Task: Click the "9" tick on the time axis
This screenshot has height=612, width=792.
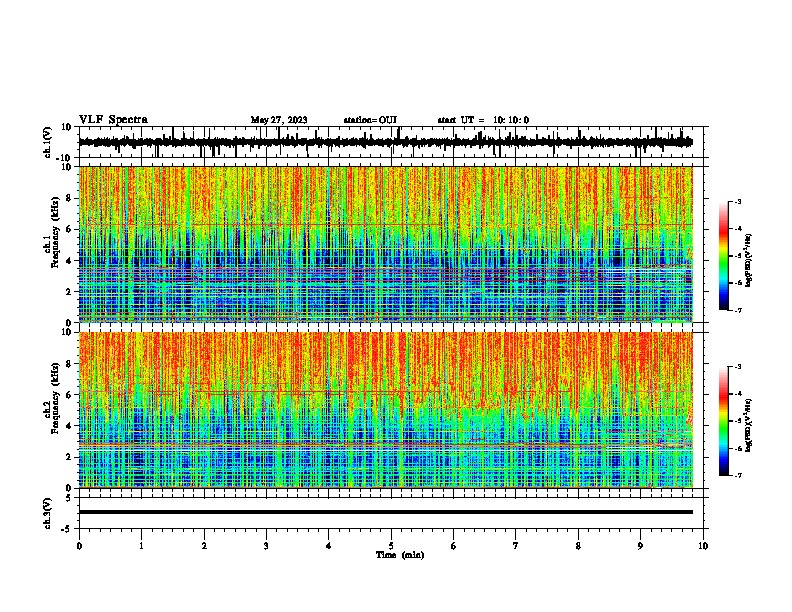Action: [640, 546]
